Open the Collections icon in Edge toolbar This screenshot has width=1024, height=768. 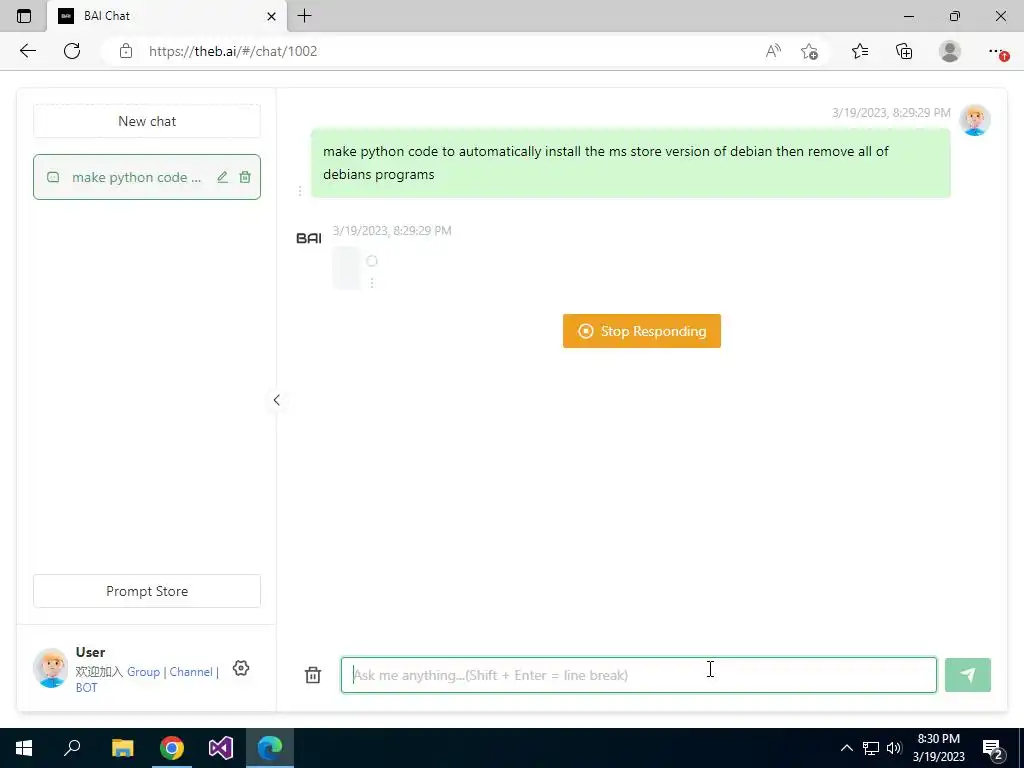pyautogui.click(x=904, y=51)
